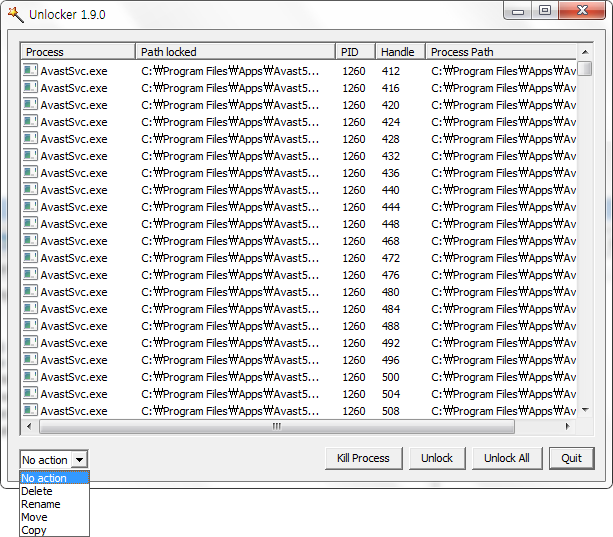Choose No action in the dropdown list
Viewport: 613px width, 537px height.
tap(54, 478)
